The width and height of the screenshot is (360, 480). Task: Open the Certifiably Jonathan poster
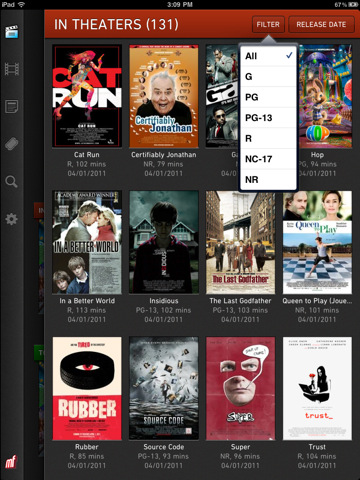[x=164, y=96]
